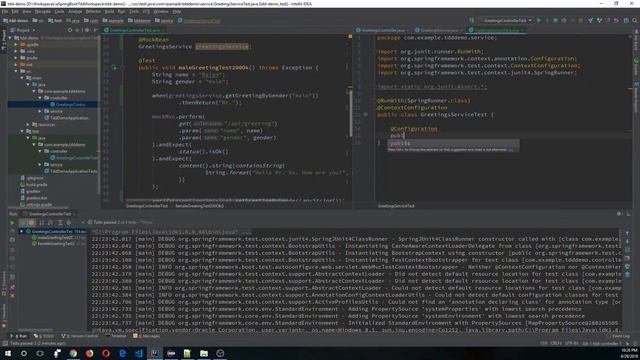Screen dimensions: 640x360
Task: Open the Build menu
Action: tap(109, 11)
